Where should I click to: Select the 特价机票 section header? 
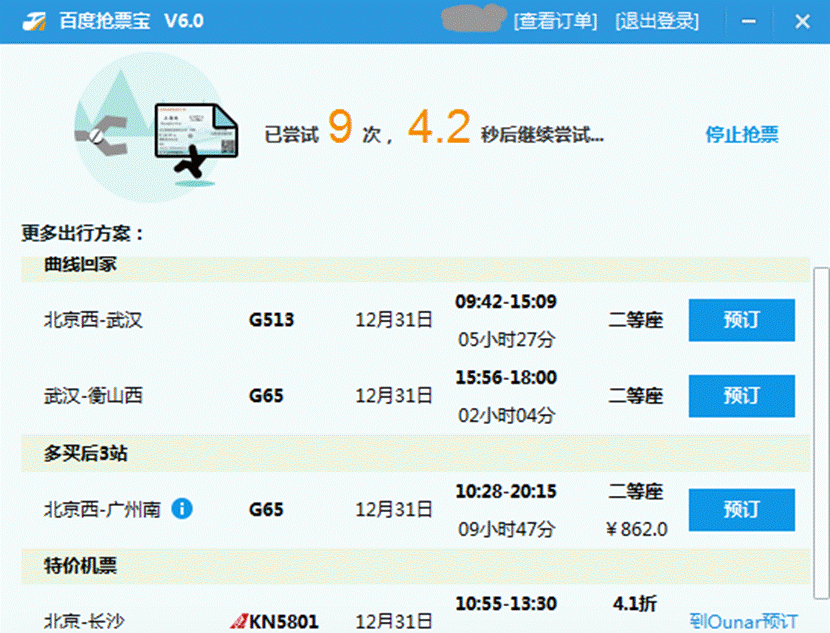[416, 566]
